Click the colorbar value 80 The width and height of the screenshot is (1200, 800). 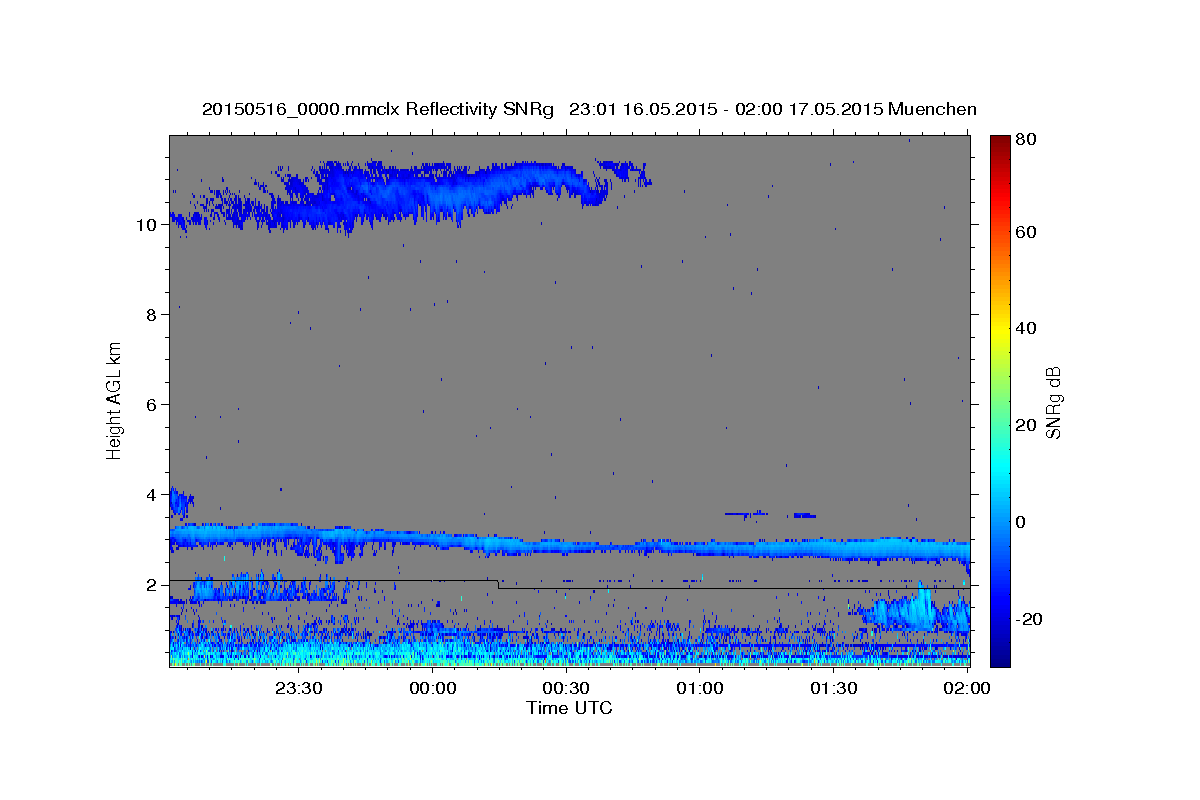(1028, 139)
